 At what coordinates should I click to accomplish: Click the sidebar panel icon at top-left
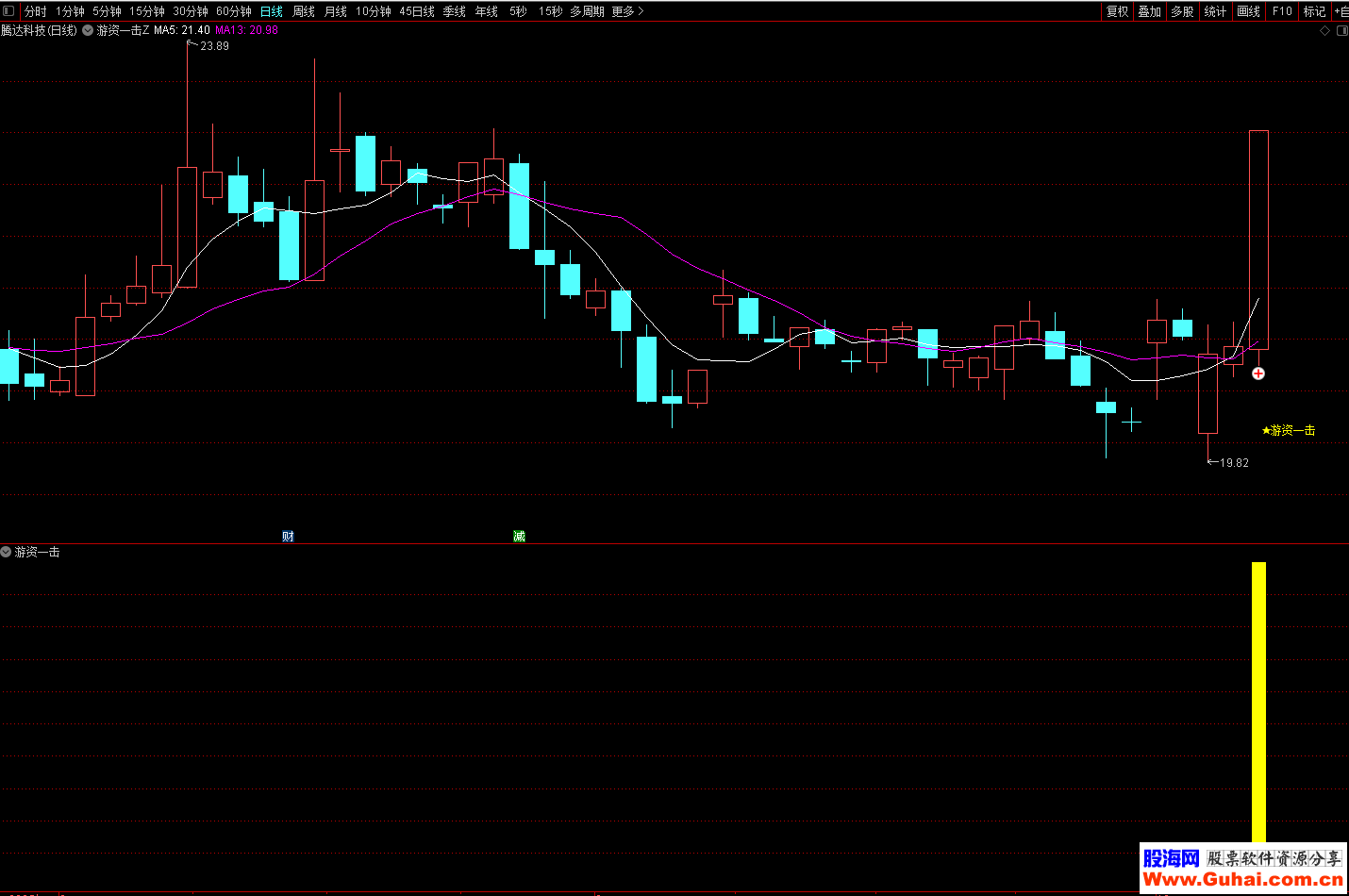(8, 11)
